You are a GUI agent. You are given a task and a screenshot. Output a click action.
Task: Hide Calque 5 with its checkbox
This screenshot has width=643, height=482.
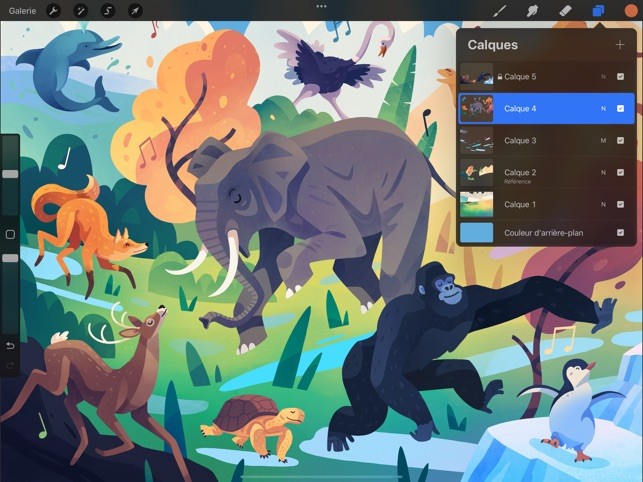click(x=620, y=77)
